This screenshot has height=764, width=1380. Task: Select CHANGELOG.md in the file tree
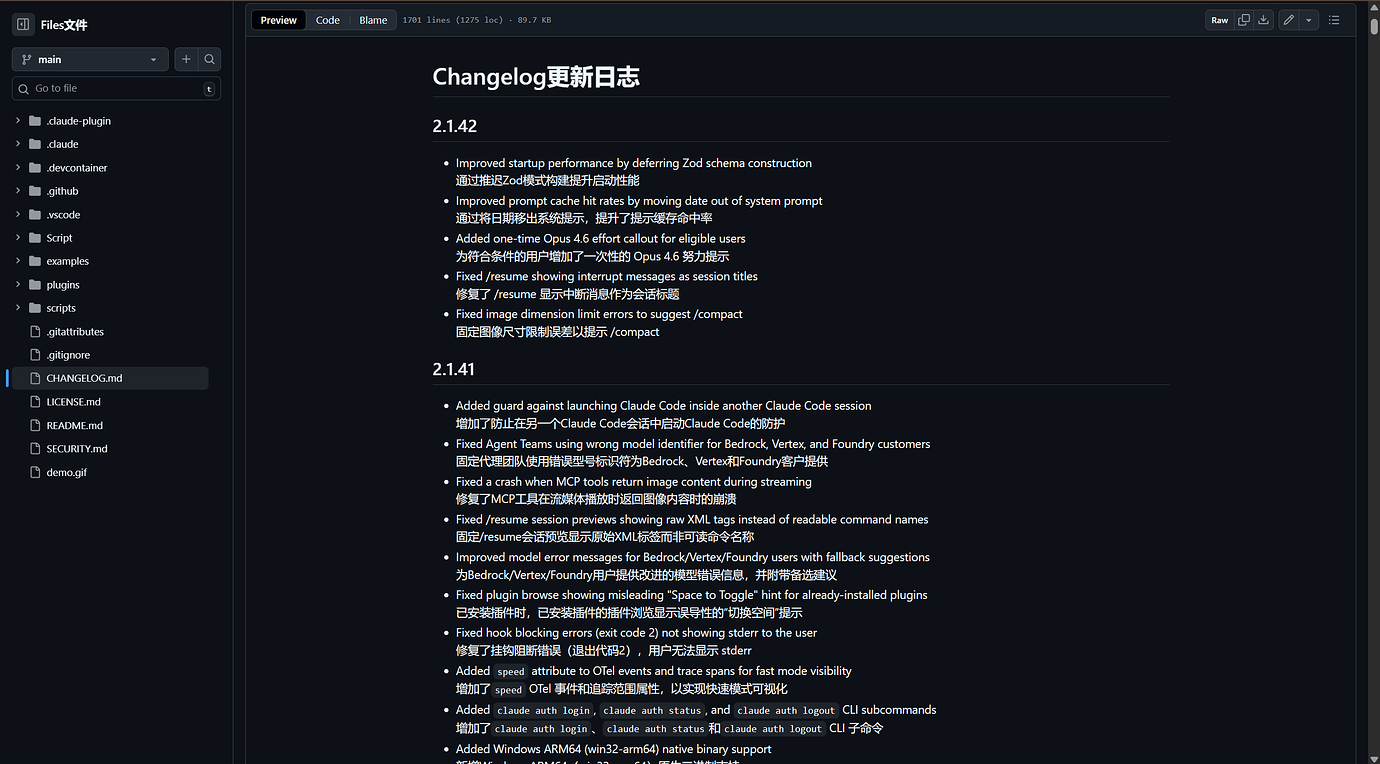108,378
